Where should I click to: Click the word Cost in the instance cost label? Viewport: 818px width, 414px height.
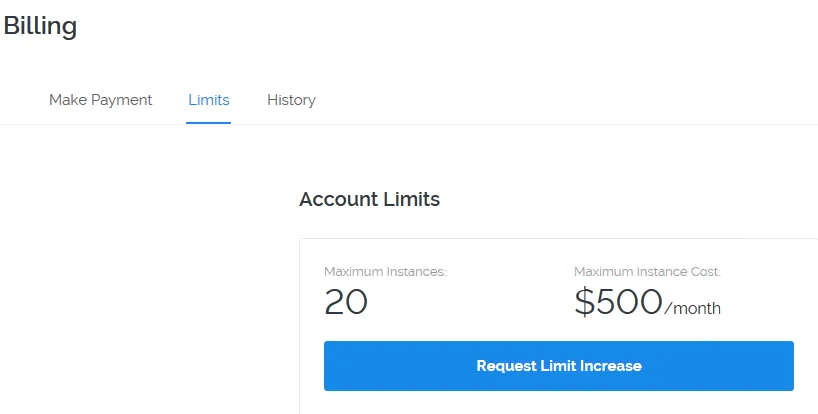point(704,272)
